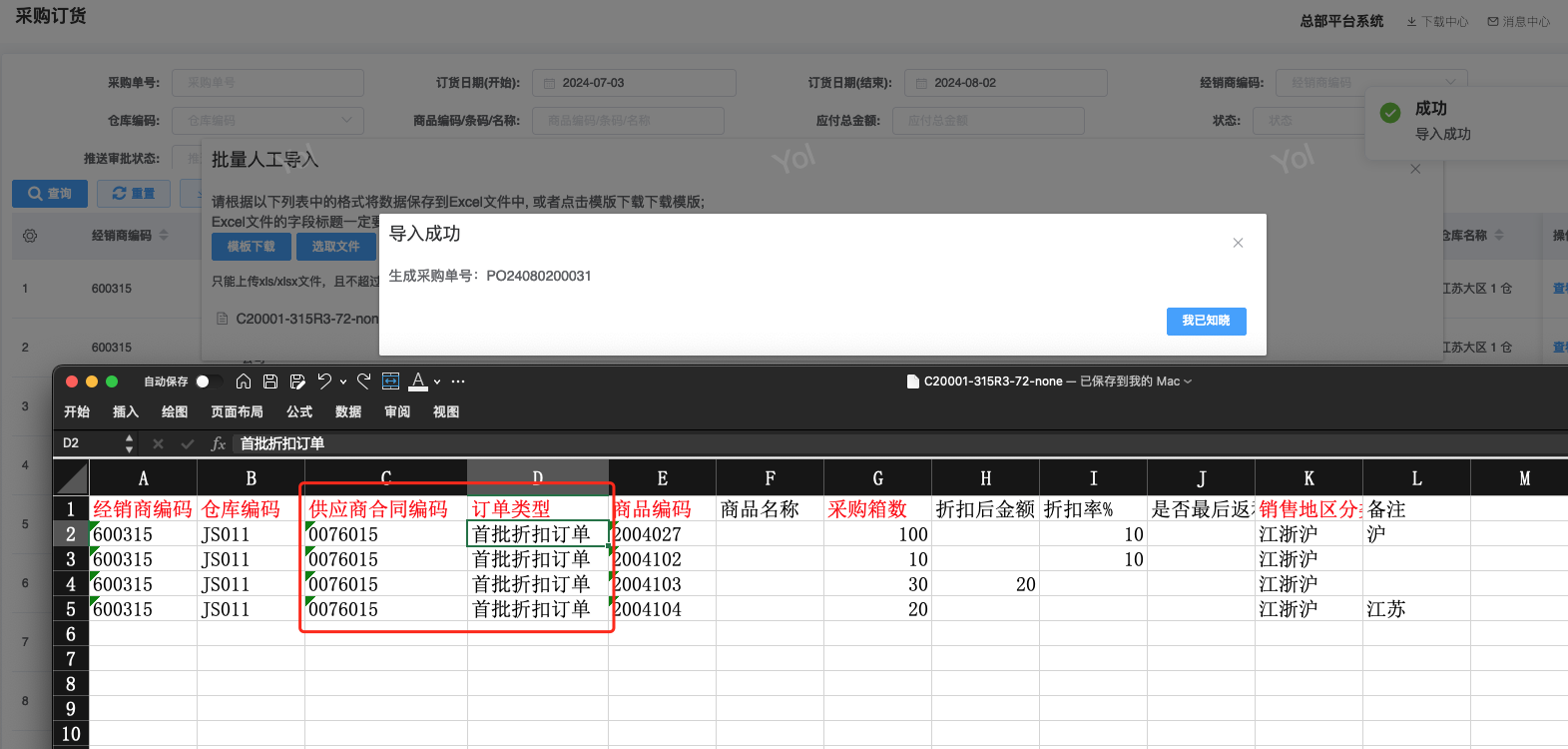Open the more options ellipsis in toolbar
This screenshot has width=1568, height=749.
click(458, 381)
